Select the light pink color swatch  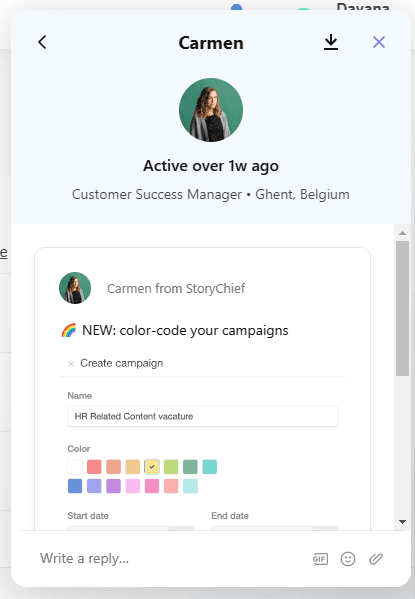tap(133, 486)
